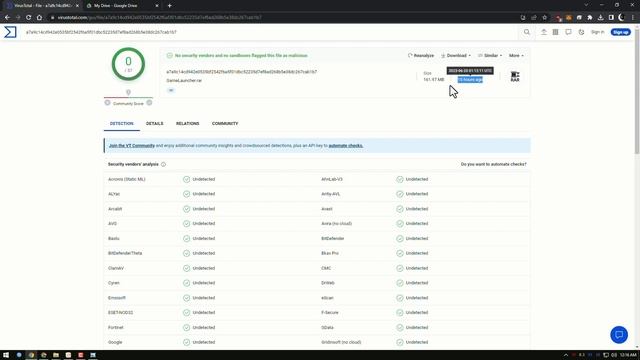Expand the More dropdown
640x360 pixels.
(516, 56)
